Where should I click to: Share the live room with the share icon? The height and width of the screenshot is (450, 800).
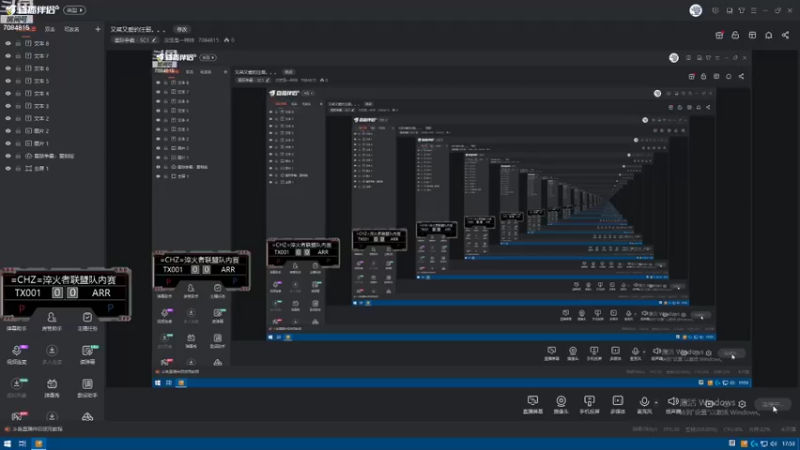click(x=785, y=35)
